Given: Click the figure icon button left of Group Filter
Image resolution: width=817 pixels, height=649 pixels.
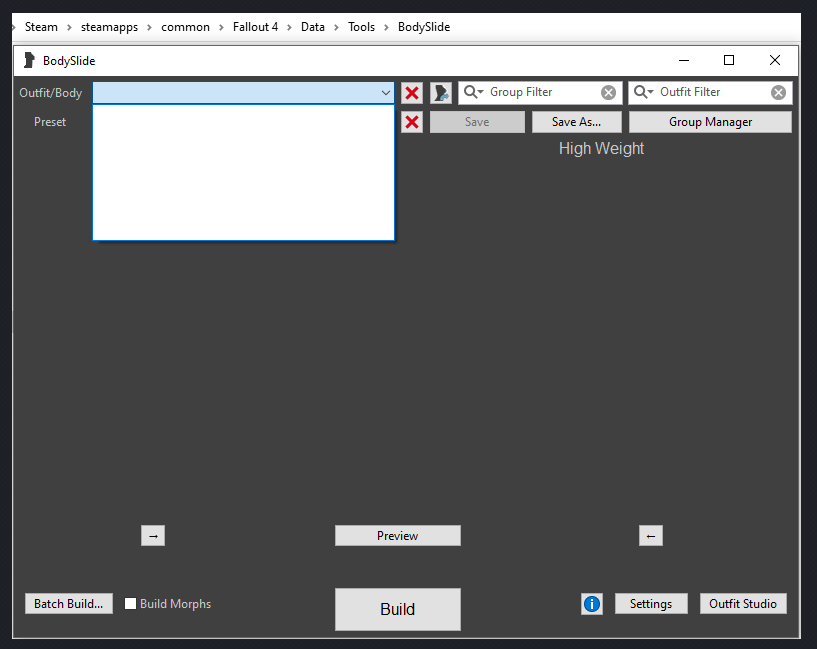Looking at the screenshot, I should pyautogui.click(x=441, y=93).
